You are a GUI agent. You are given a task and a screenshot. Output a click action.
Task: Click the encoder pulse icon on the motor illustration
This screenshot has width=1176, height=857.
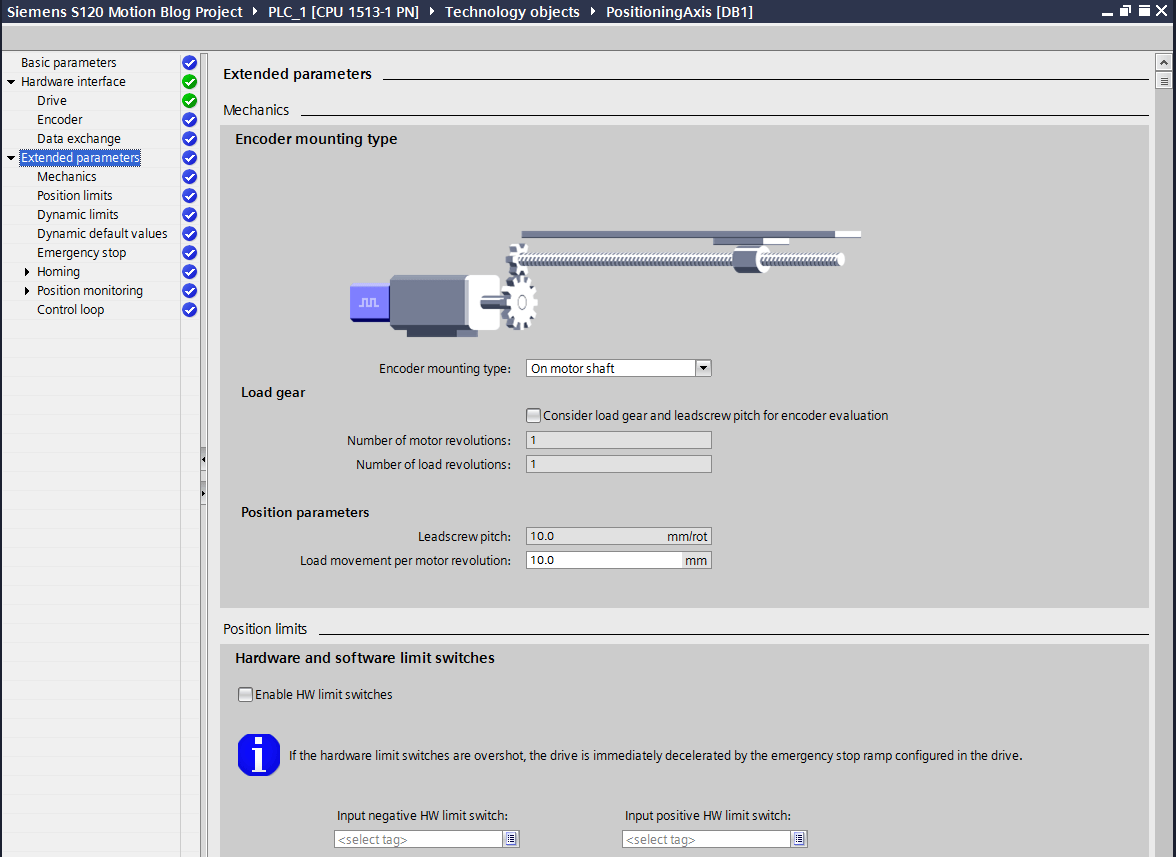(x=369, y=302)
